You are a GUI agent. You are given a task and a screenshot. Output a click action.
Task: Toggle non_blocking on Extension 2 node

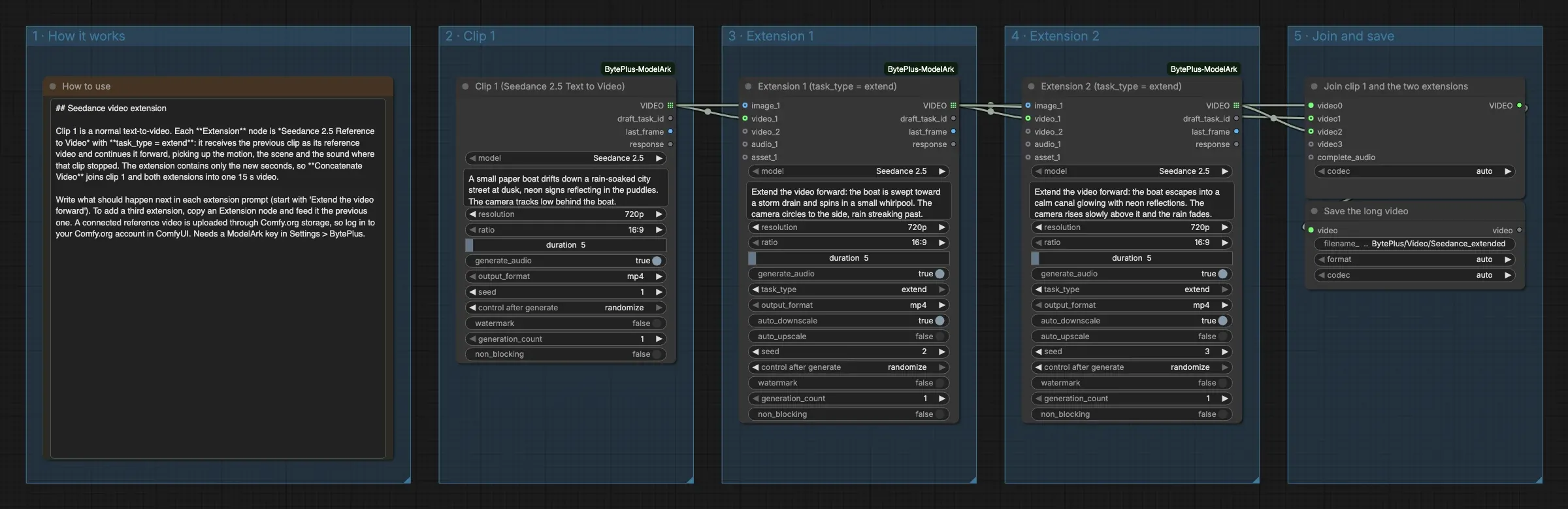point(1132,414)
